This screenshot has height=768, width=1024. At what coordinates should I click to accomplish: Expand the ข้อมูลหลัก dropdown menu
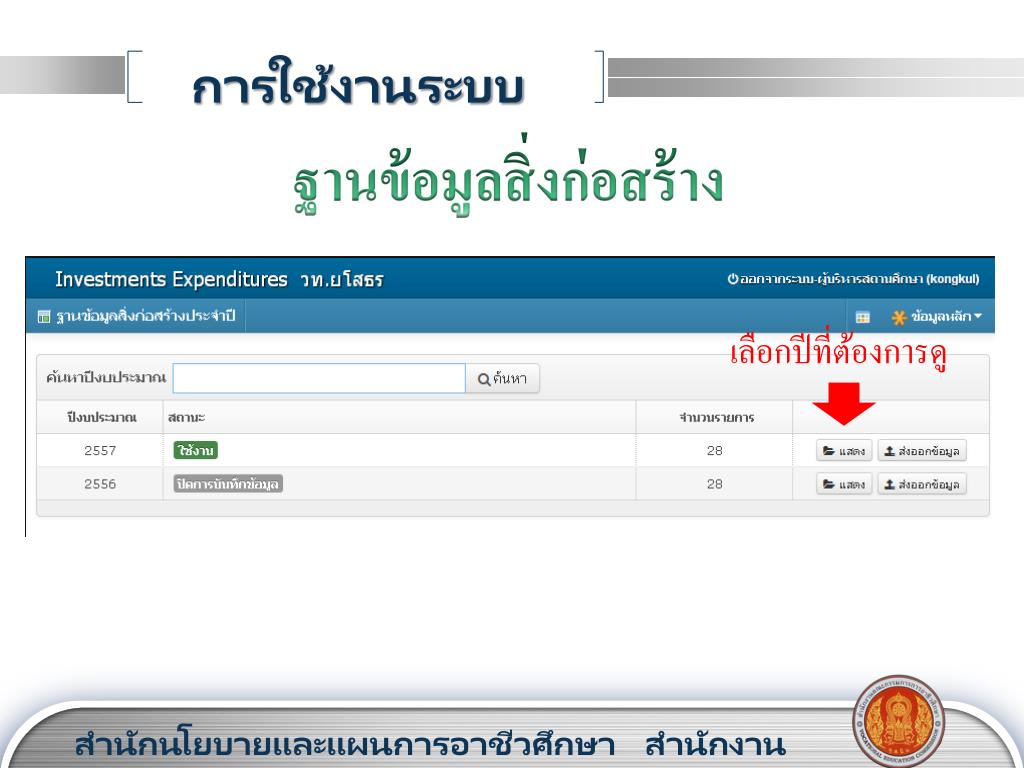(937, 317)
